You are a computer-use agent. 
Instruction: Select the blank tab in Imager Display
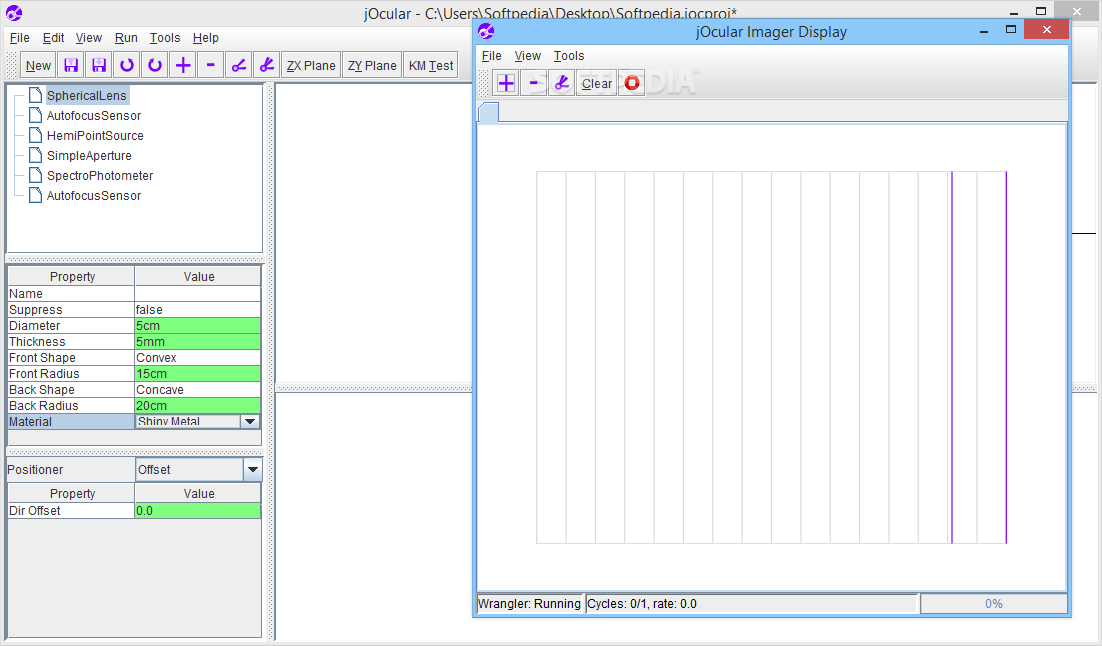tap(488, 112)
